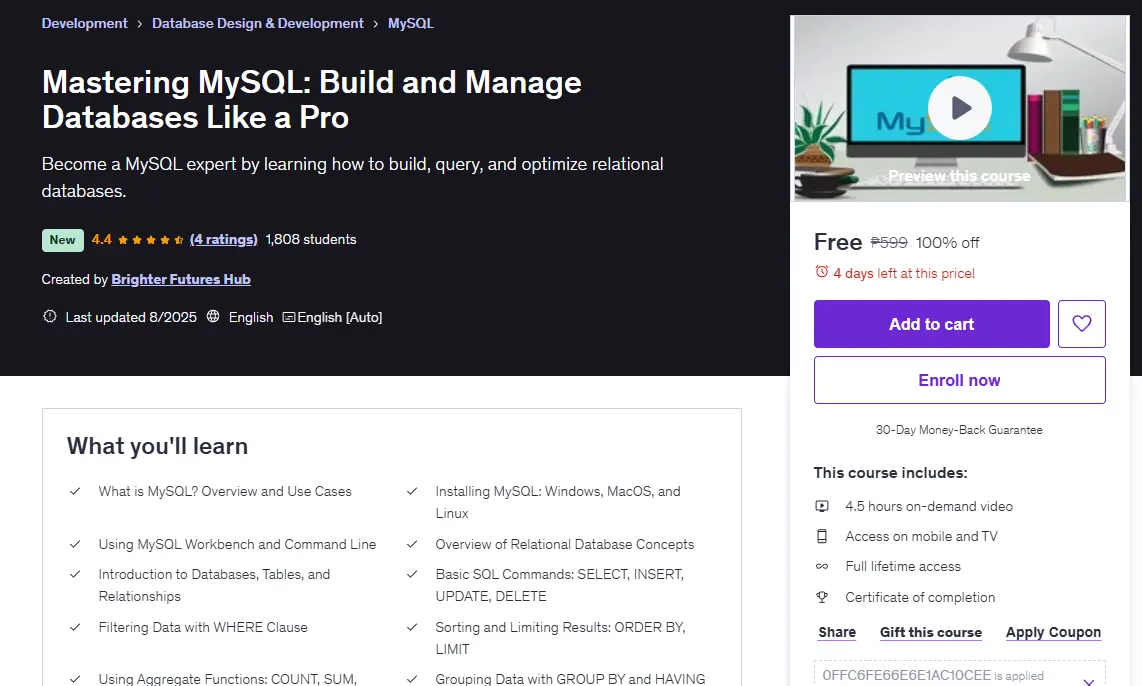The width and height of the screenshot is (1142, 686).
Task: Open Database Design & Development breadcrumb
Action: [258, 23]
